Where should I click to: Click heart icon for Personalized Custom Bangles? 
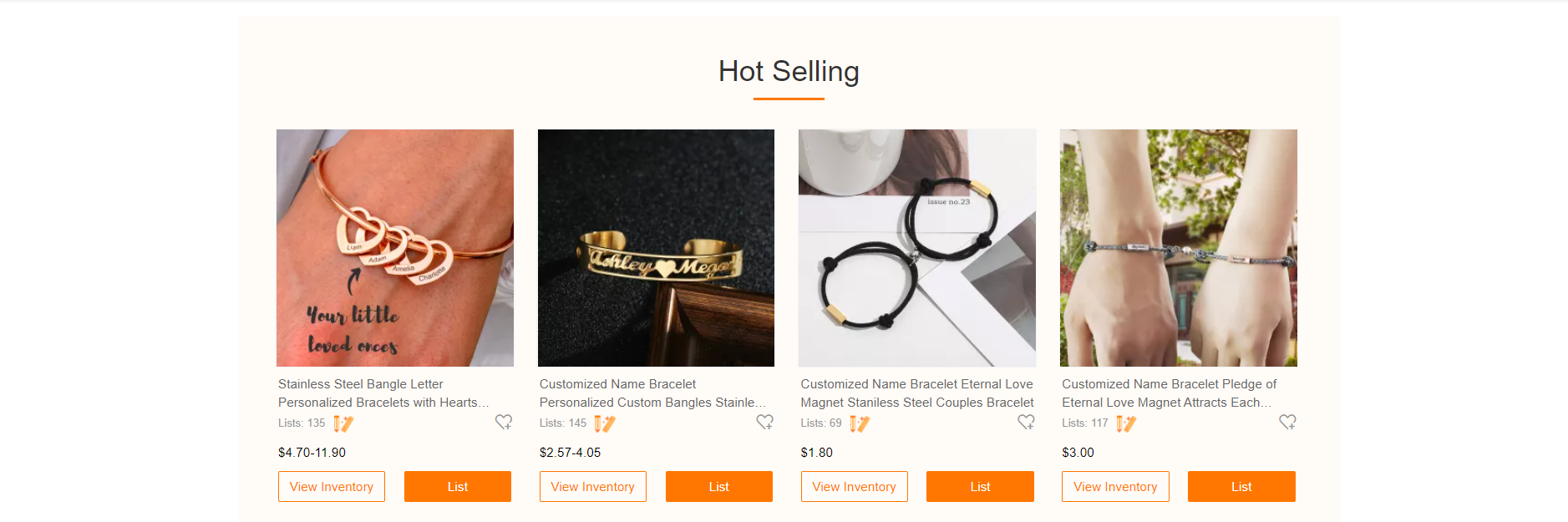click(x=764, y=423)
